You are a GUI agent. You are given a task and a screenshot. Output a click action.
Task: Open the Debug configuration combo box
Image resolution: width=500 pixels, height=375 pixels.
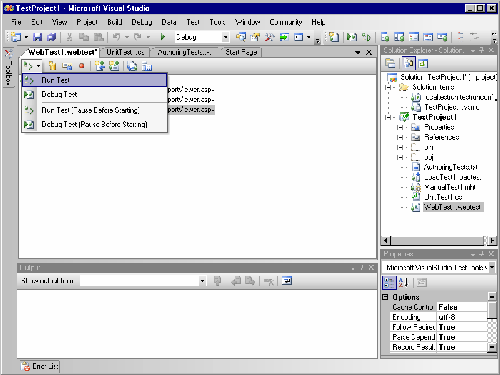pyautogui.click(x=226, y=37)
